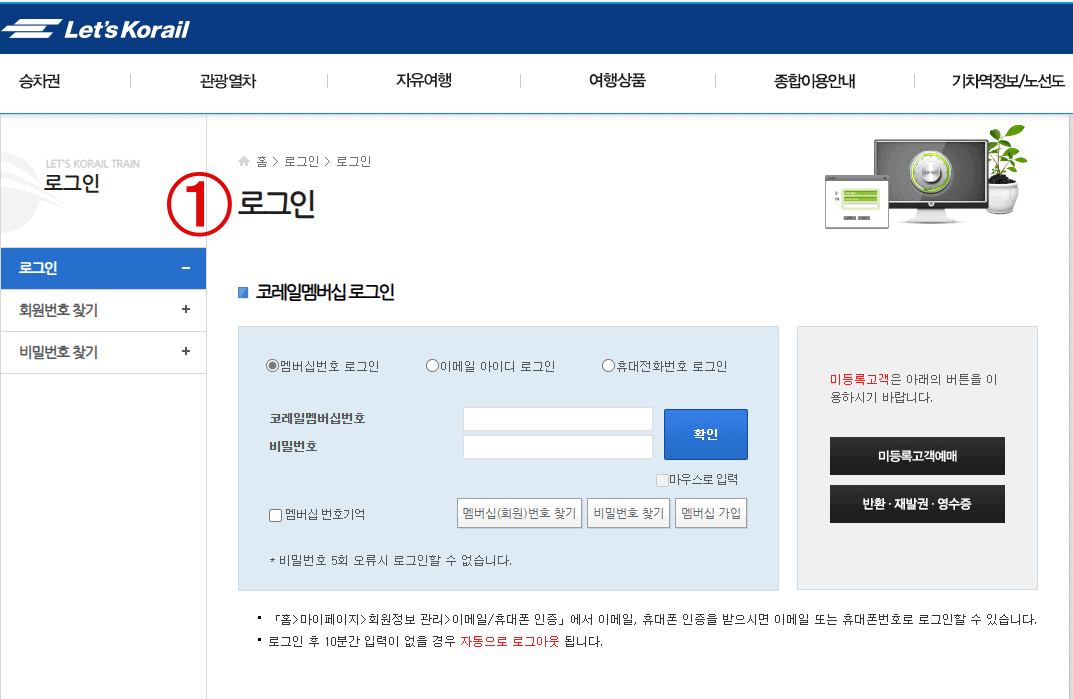
Task: Open the 종합이용안내 menu
Action: 814,81
